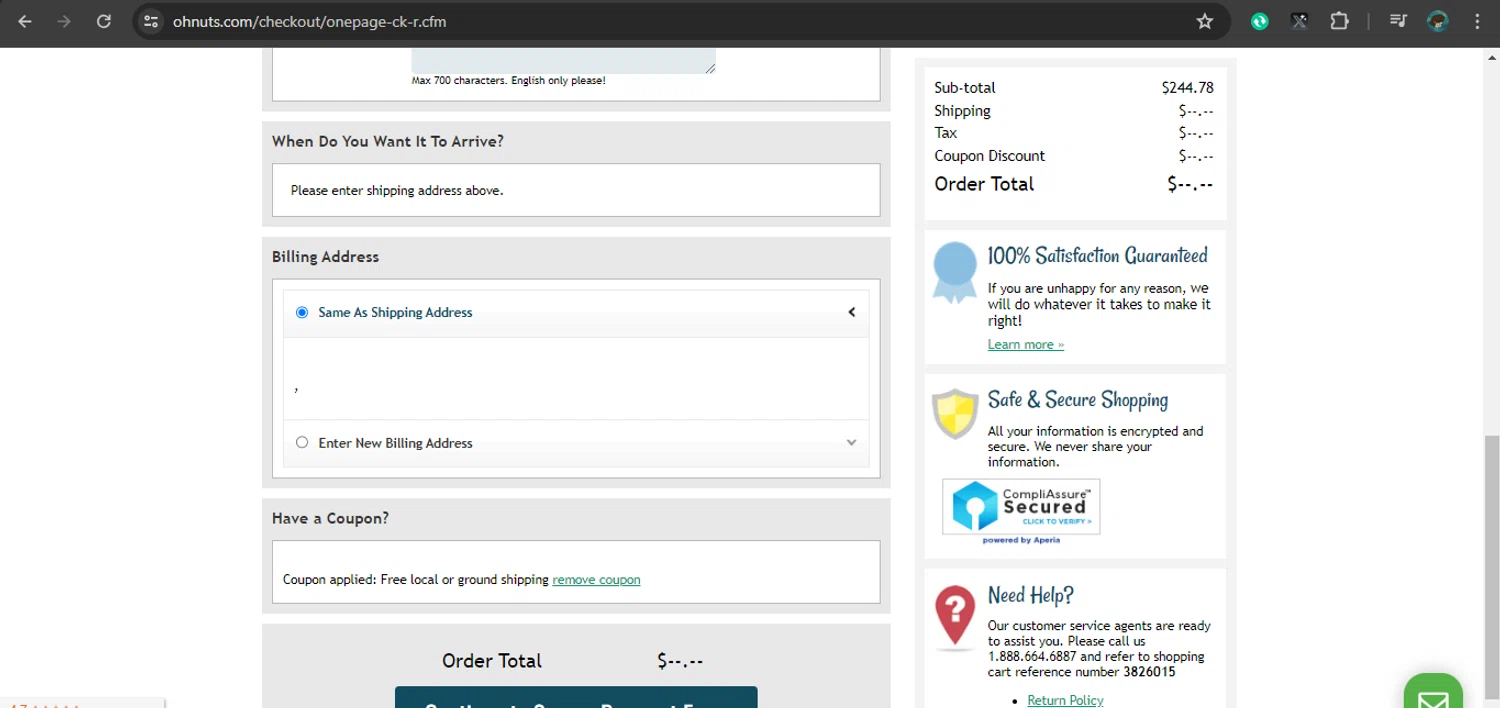This screenshot has width=1500, height=708.
Task: Bookmark this page with the star
Action: tap(1205, 21)
